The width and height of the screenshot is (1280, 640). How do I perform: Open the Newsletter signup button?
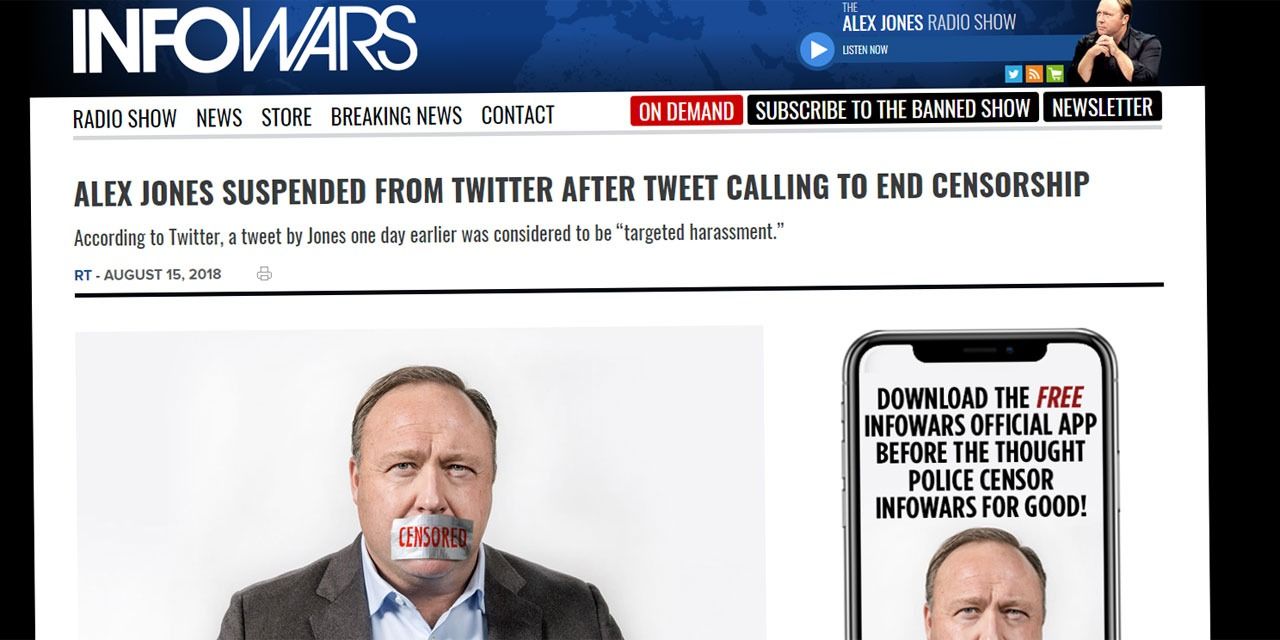point(1102,107)
